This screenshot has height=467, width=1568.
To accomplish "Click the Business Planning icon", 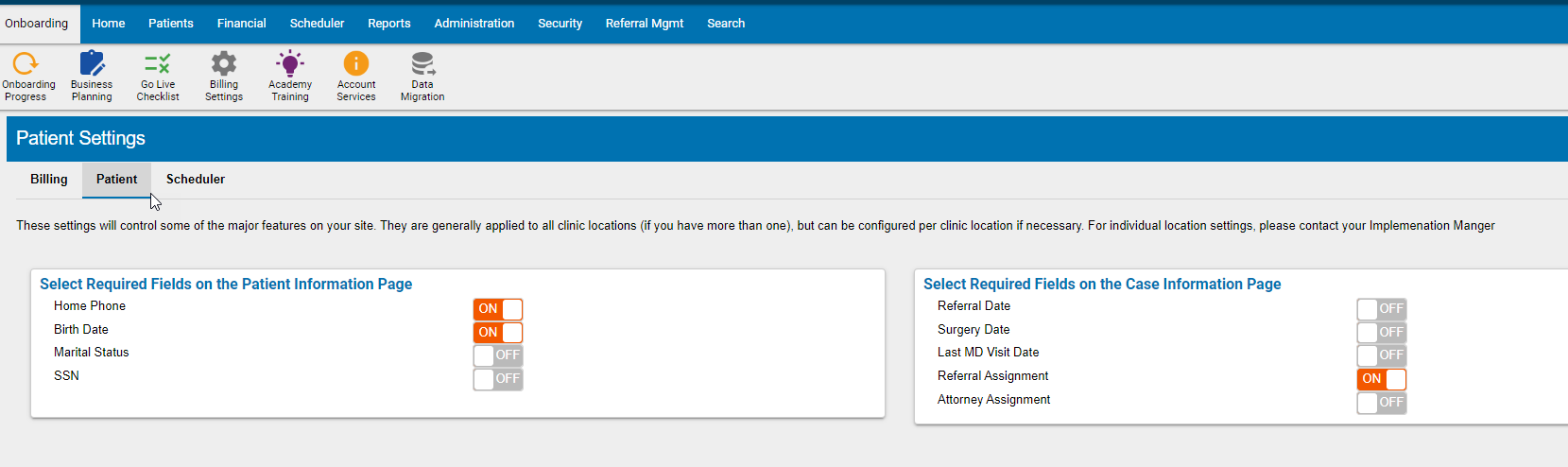I will (92, 64).
